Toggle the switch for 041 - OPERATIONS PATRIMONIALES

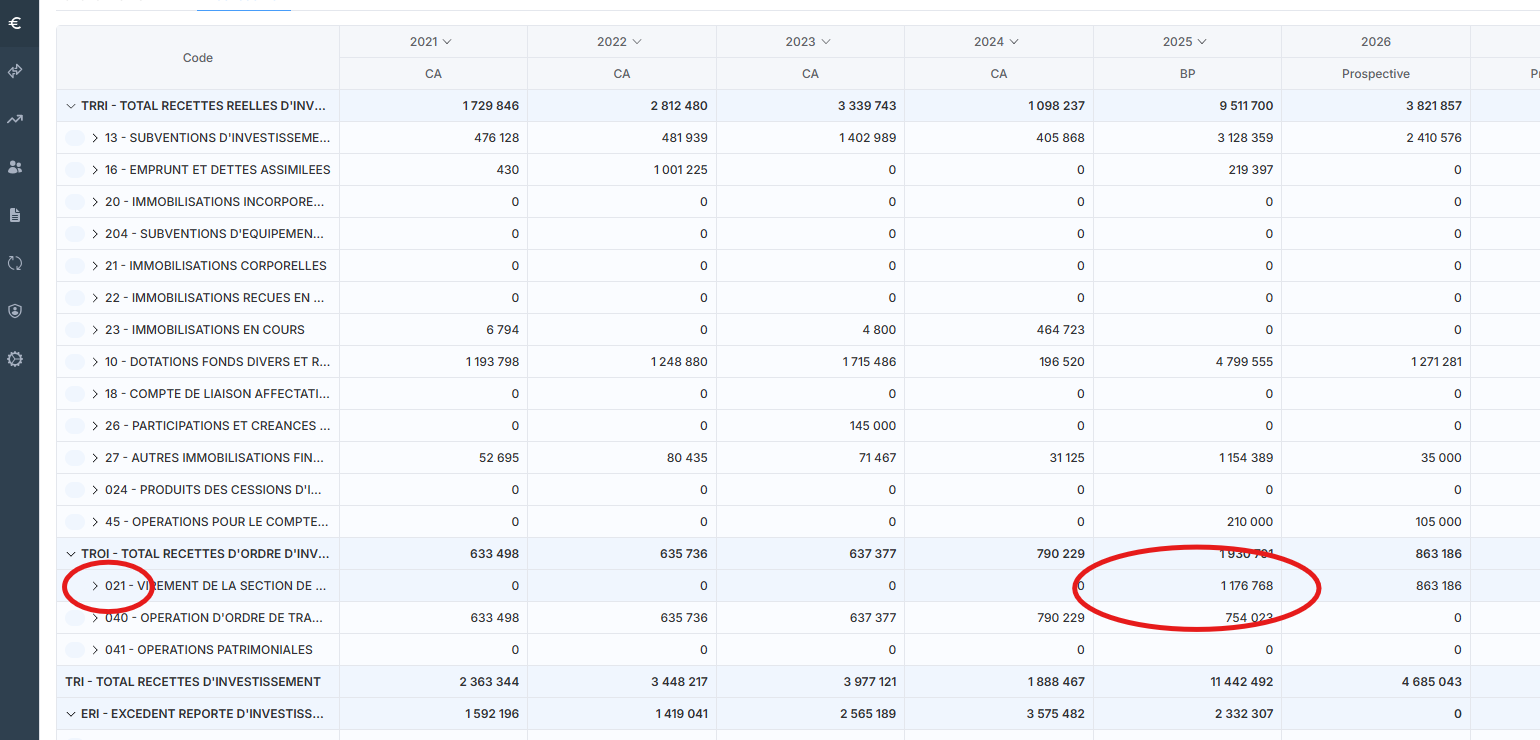[x=75, y=650]
